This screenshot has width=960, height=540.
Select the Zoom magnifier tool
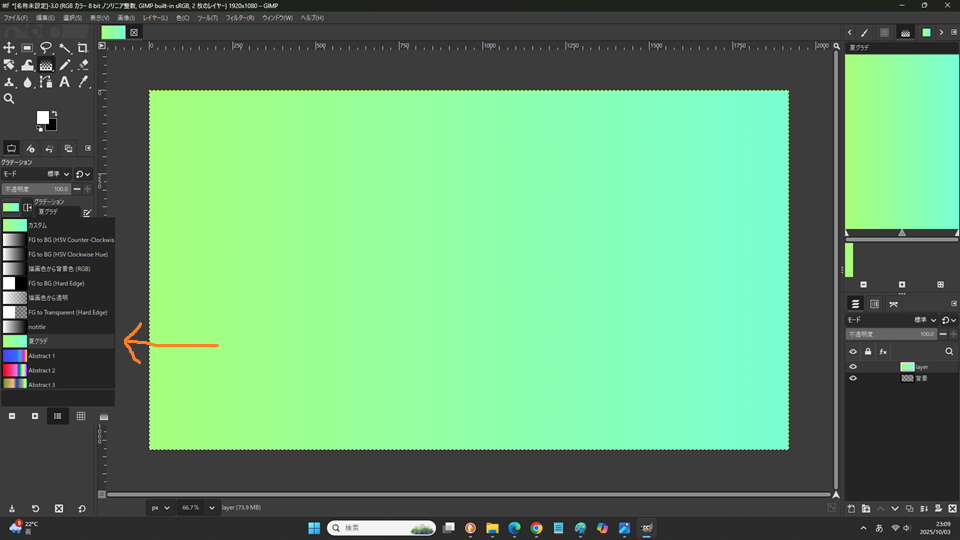tap(10, 99)
